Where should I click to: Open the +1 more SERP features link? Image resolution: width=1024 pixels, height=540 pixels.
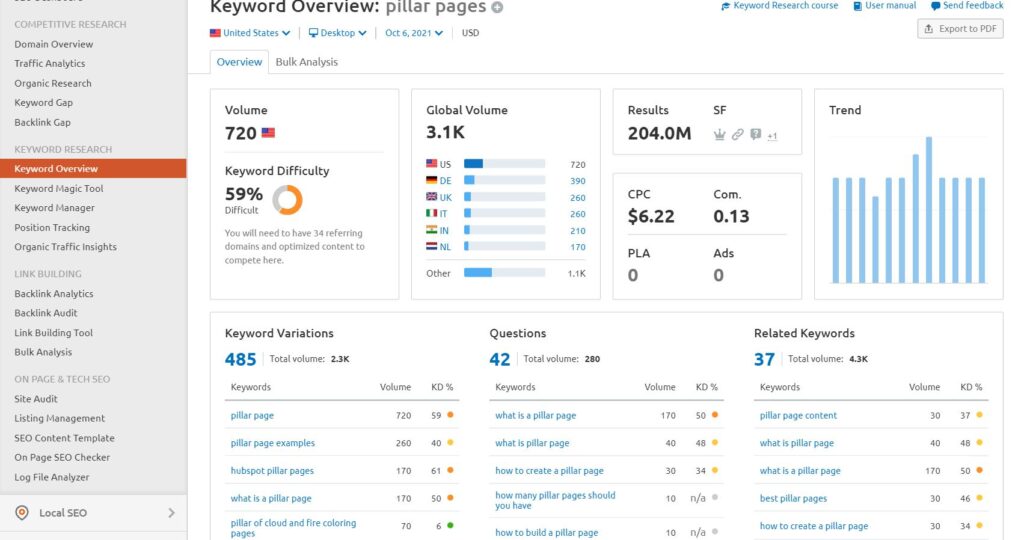tap(772, 136)
